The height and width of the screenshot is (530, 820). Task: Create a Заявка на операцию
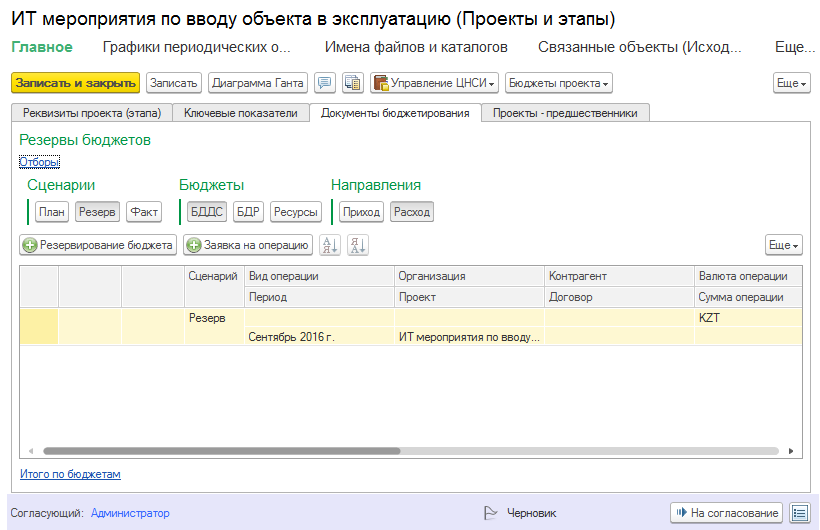coord(248,245)
